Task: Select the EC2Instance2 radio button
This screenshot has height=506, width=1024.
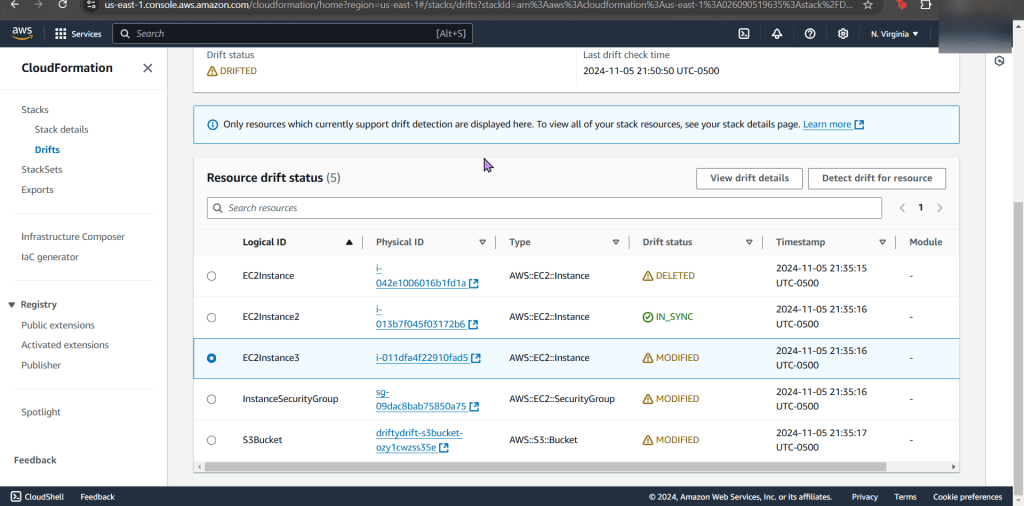Action: (211, 317)
